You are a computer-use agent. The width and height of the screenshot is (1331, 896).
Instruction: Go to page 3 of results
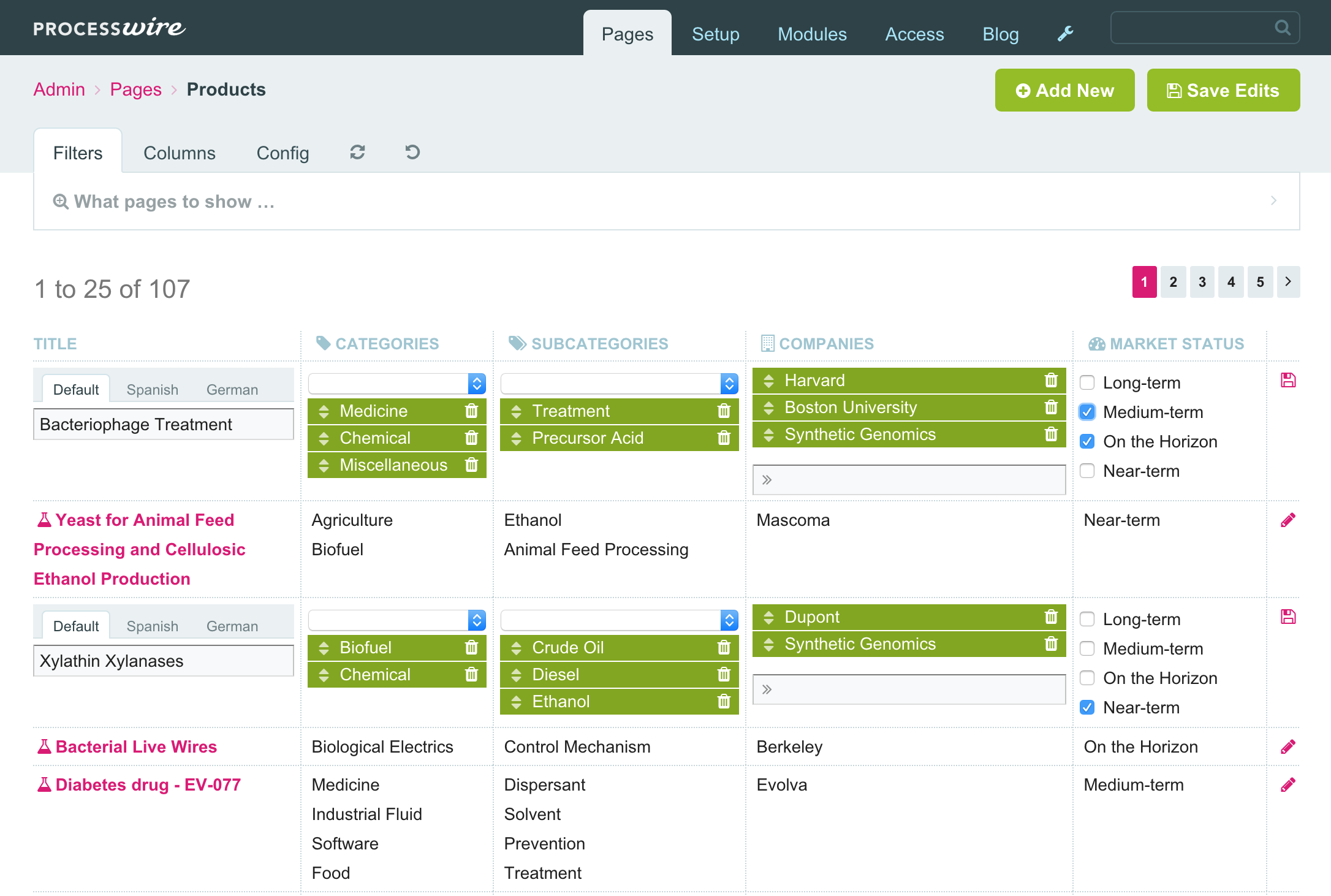[x=1202, y=282]
